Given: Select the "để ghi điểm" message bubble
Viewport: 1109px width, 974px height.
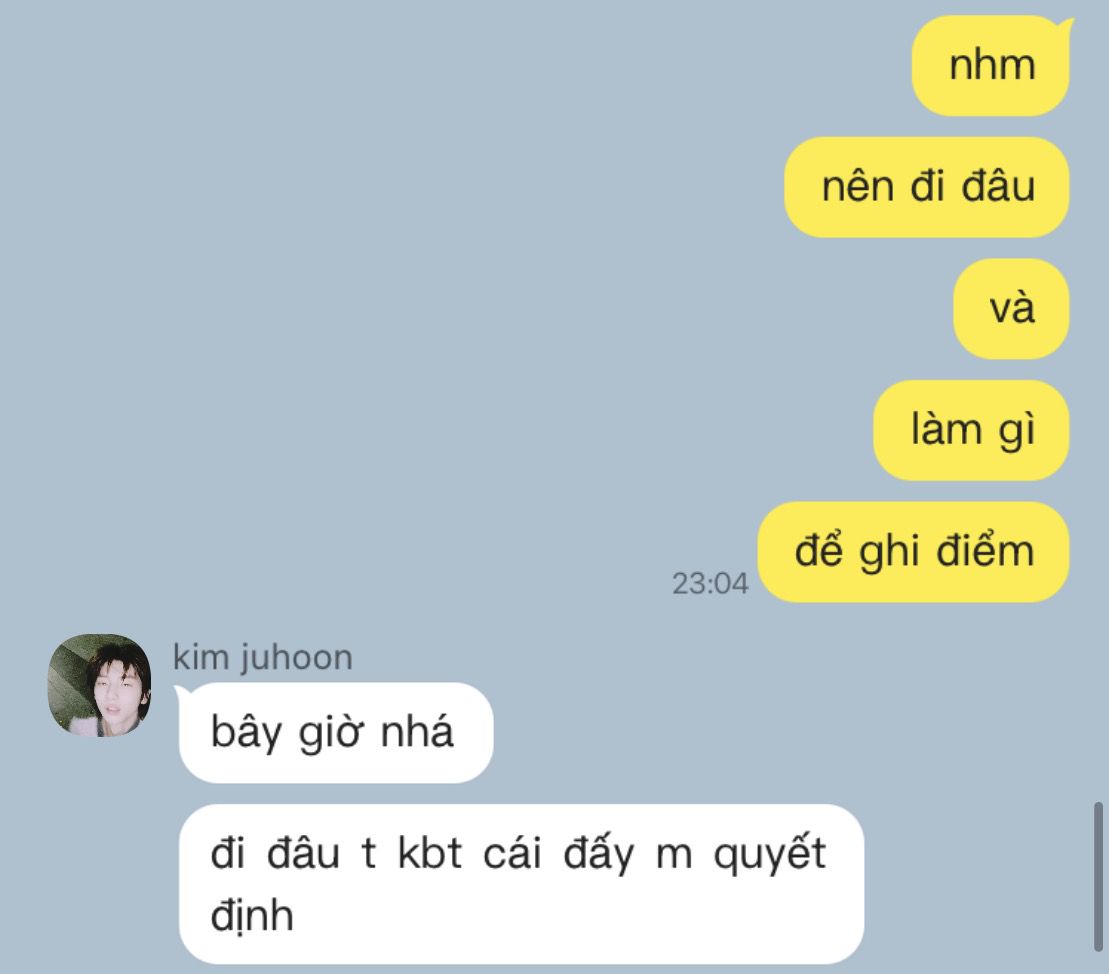Looking at the screenshot, I should (913, 552).
